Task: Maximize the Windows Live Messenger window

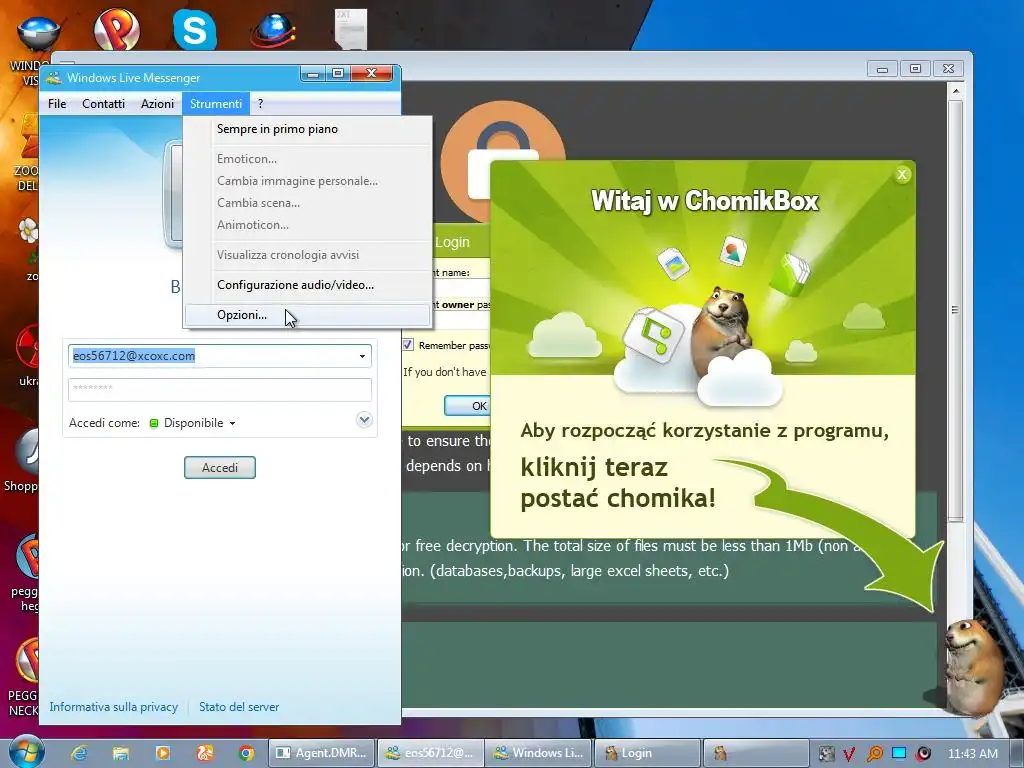Action: pos(338,72)
